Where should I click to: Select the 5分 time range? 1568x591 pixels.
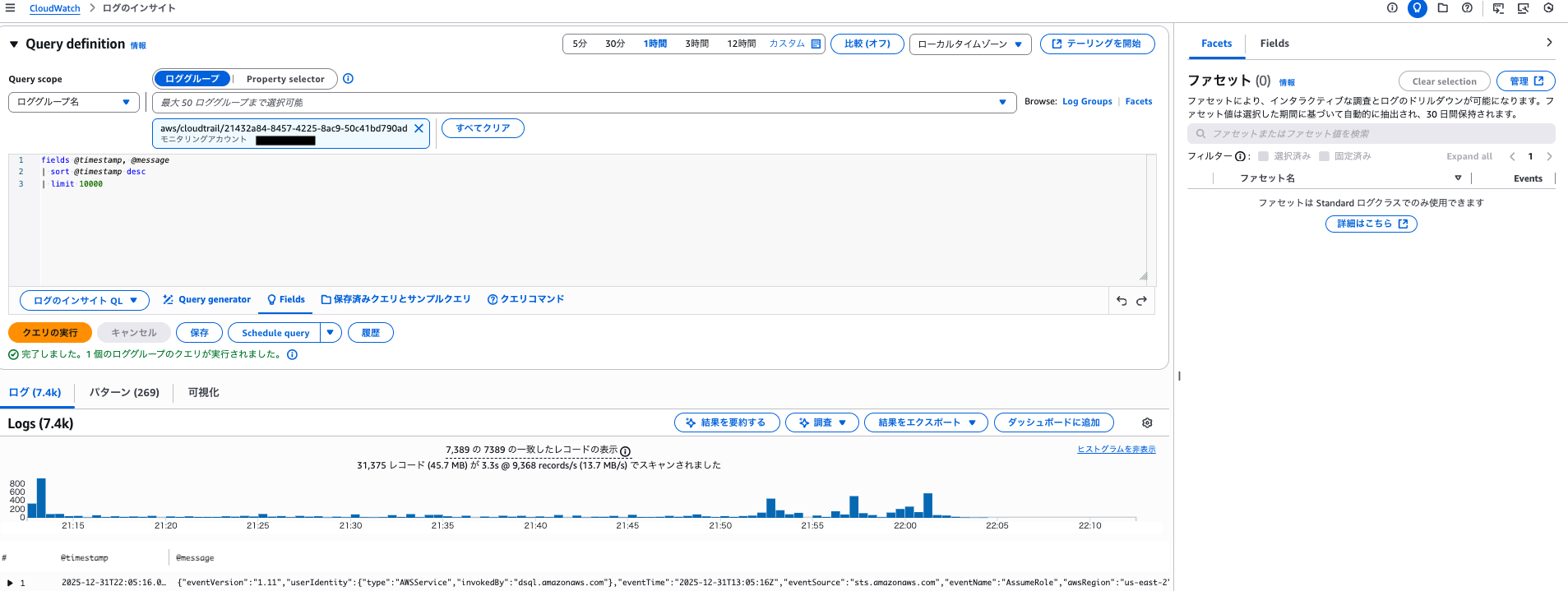point(580,44)
